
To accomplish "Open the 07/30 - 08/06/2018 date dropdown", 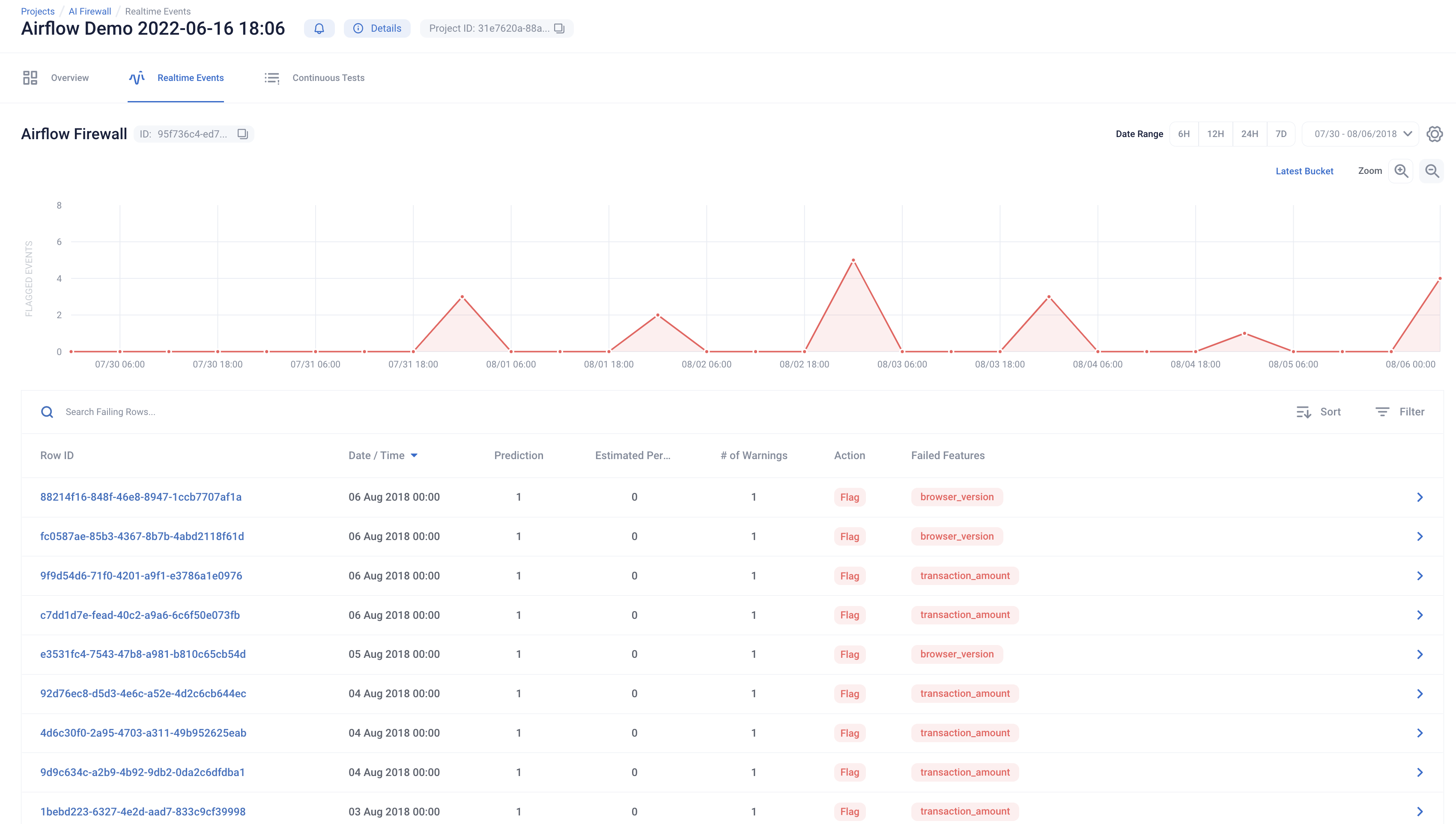I will [x=1361, y=134].
